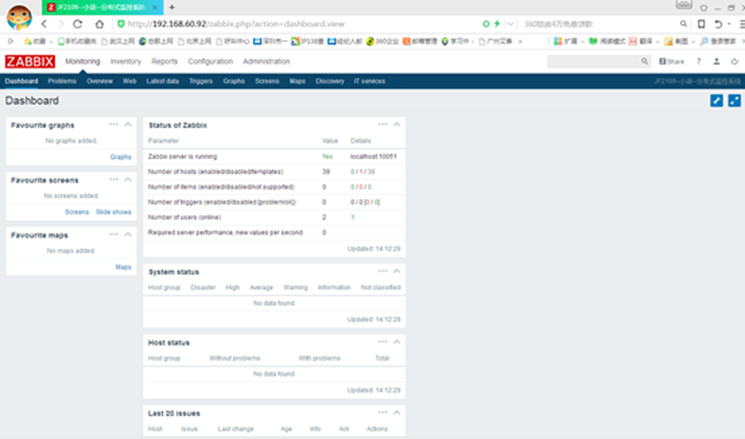
Task: Collapse the System status widget
Action: point(397,271)
